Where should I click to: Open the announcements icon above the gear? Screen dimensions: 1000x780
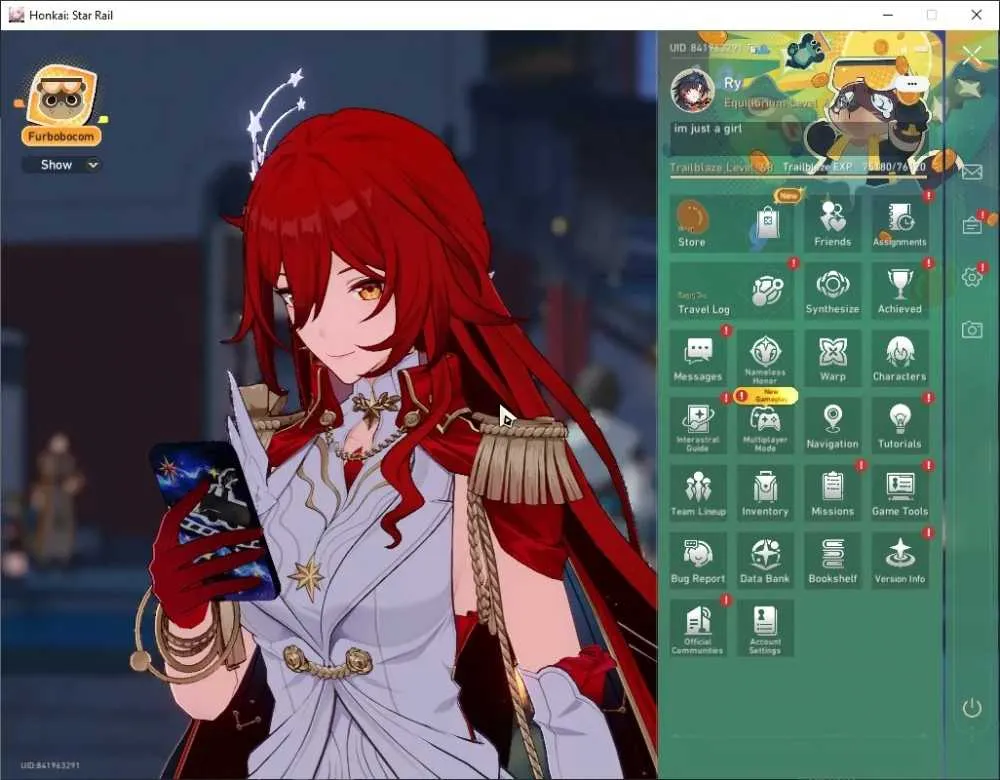pos(972,225)
